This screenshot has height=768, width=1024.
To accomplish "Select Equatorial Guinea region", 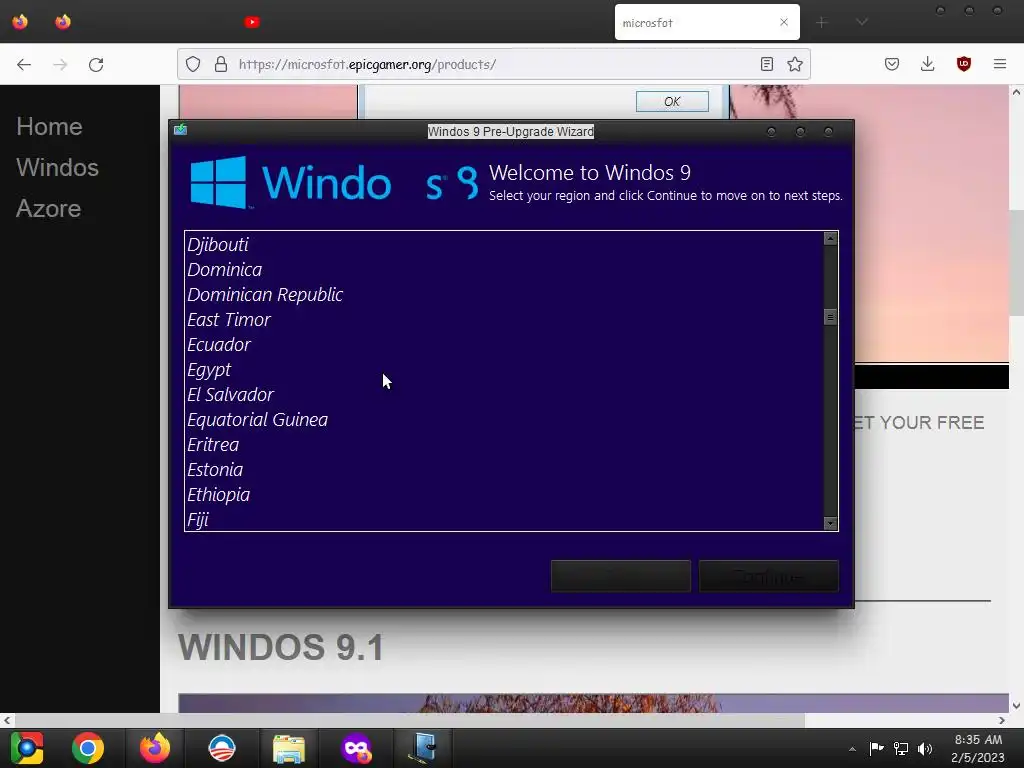I will pyautogui.click(x=504, y=419).
